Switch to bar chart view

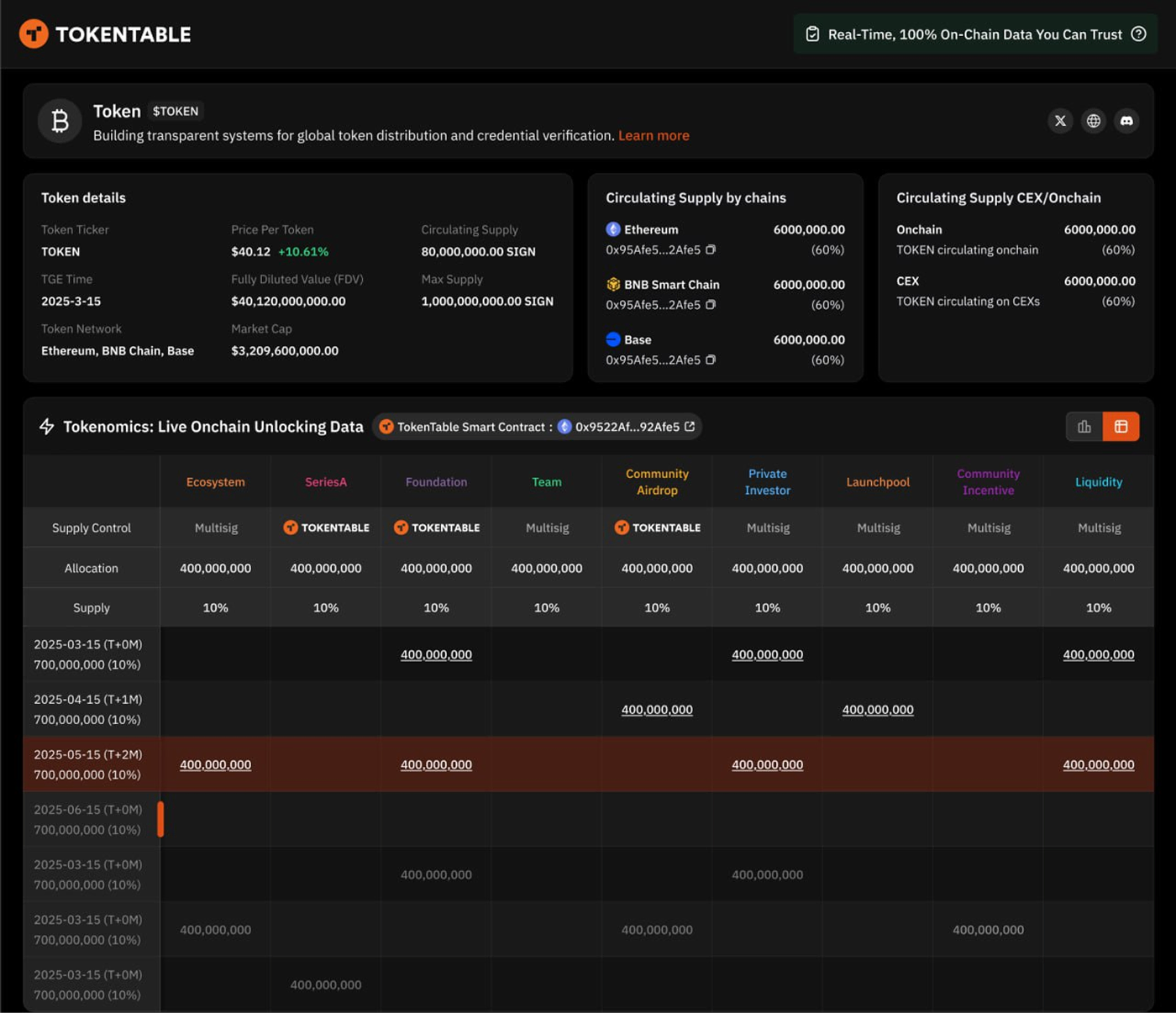[1084, 427]
